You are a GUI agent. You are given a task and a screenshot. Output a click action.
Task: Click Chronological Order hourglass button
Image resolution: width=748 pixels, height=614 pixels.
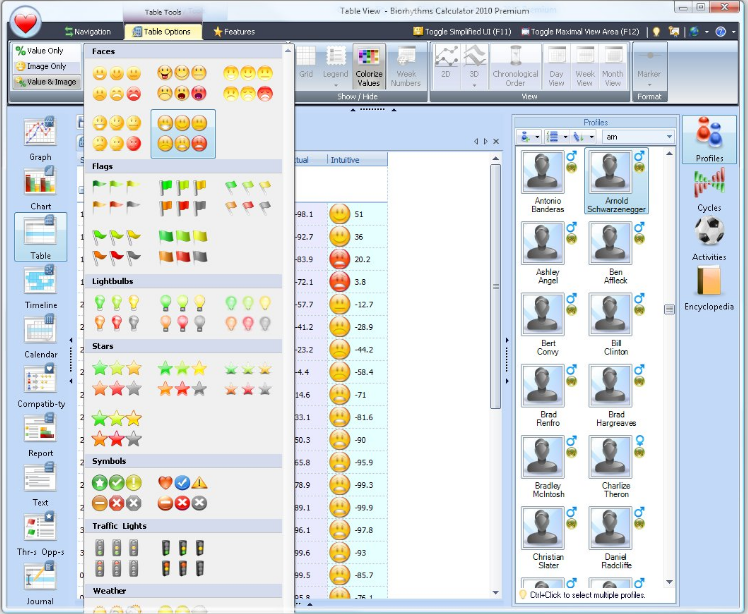coord(515,67)
